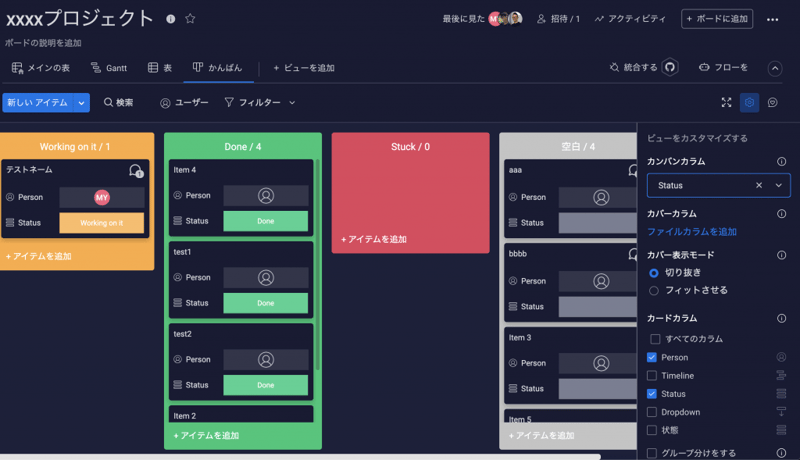
Task: Uncheck the Person card column checkbox
Action: tap(653, 357)
